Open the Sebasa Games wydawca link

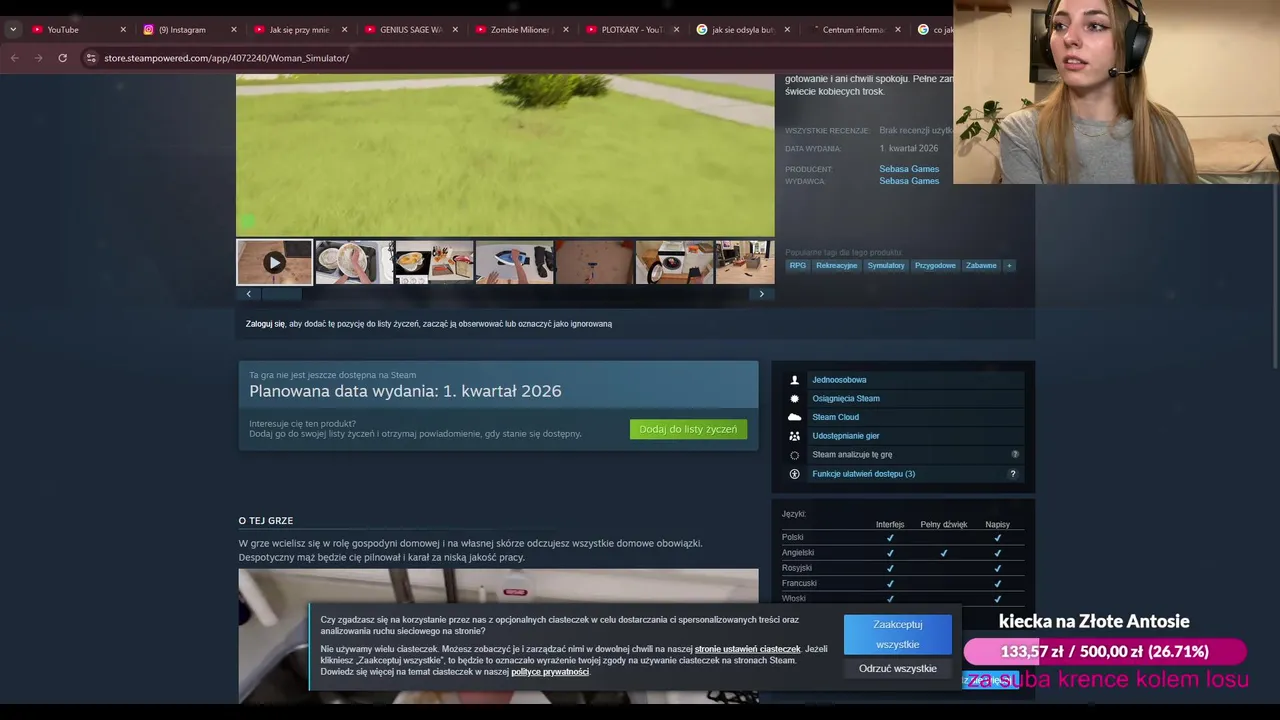click(909, 181)
